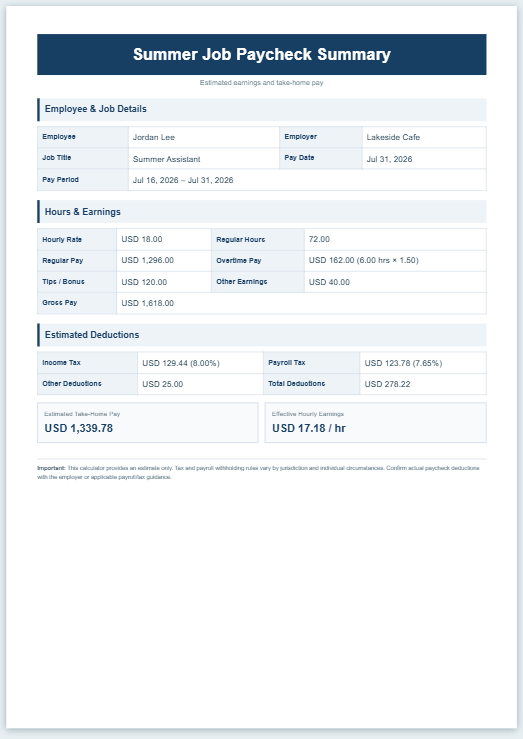Select the tips value 'USD 120.00'
The height and width of the screenshot is (739, 523).
coord(144,282)
